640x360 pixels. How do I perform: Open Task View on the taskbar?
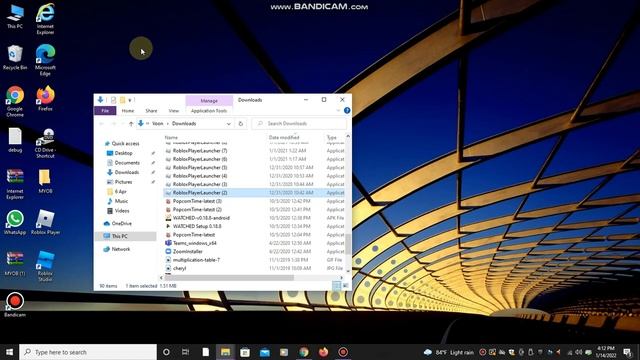click(185, 352)
